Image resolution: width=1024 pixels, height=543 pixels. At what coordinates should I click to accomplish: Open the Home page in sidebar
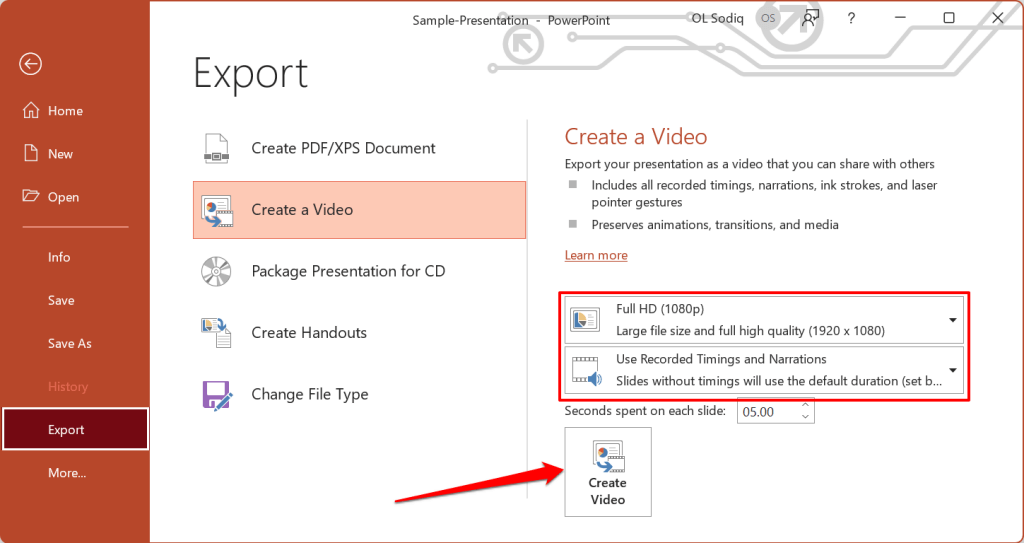75,111
